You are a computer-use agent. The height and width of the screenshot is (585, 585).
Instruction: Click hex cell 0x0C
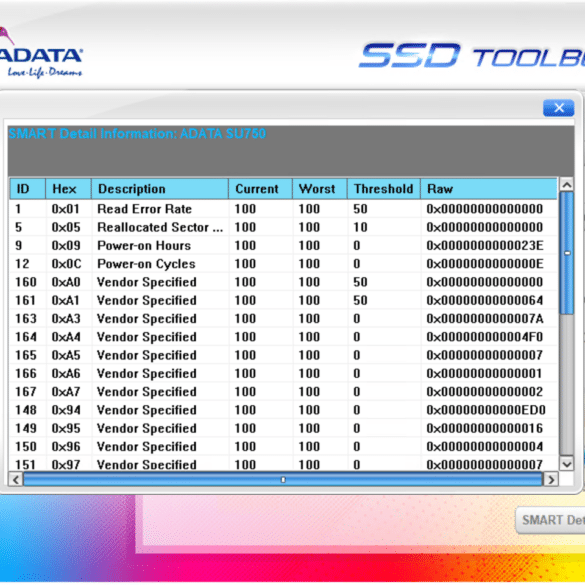point(66,264)
